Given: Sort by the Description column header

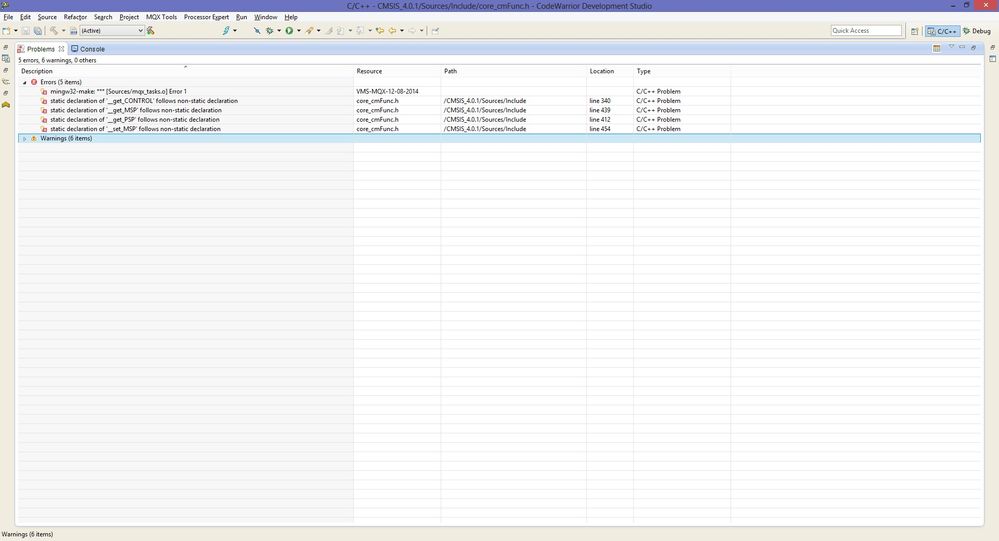Looking at the screenshot, I should 185,71.
